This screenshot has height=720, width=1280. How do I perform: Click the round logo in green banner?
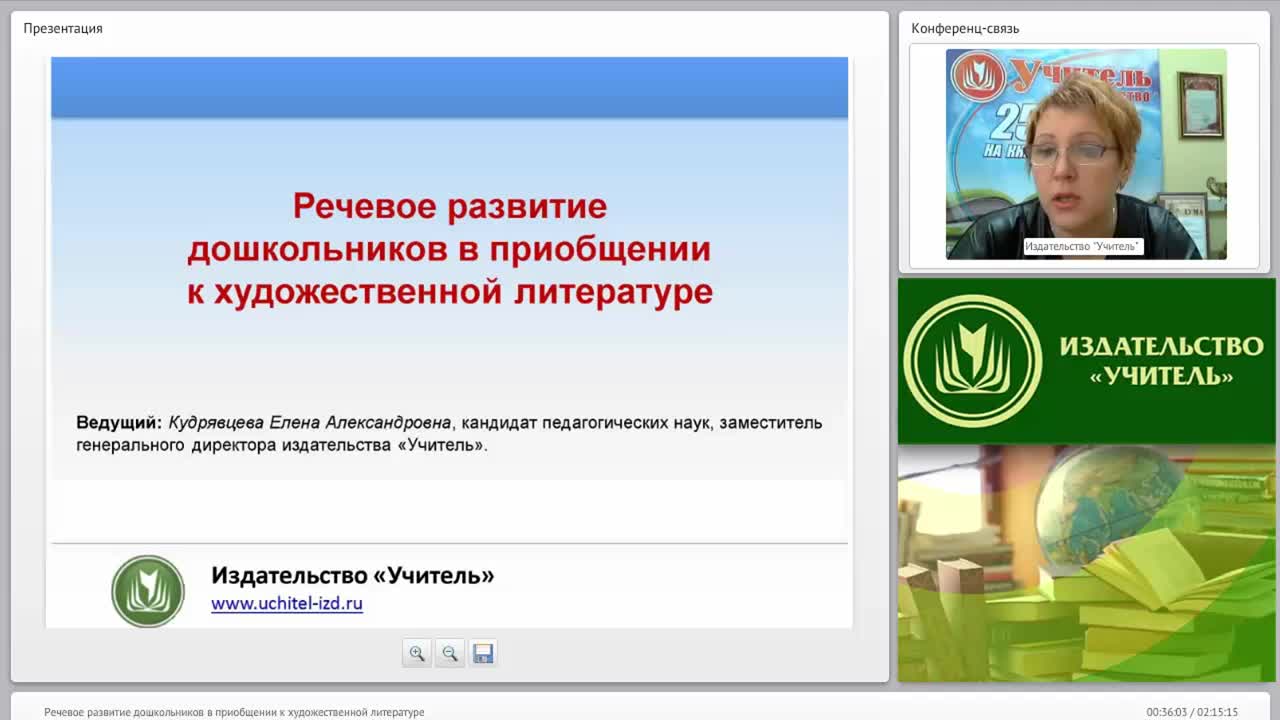point(972,361)
